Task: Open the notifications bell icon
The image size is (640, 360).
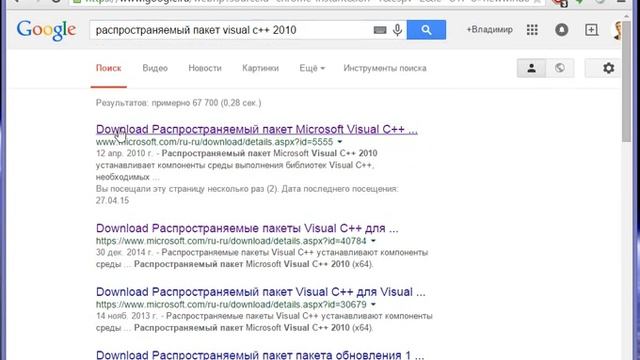Action: [562, 30]
